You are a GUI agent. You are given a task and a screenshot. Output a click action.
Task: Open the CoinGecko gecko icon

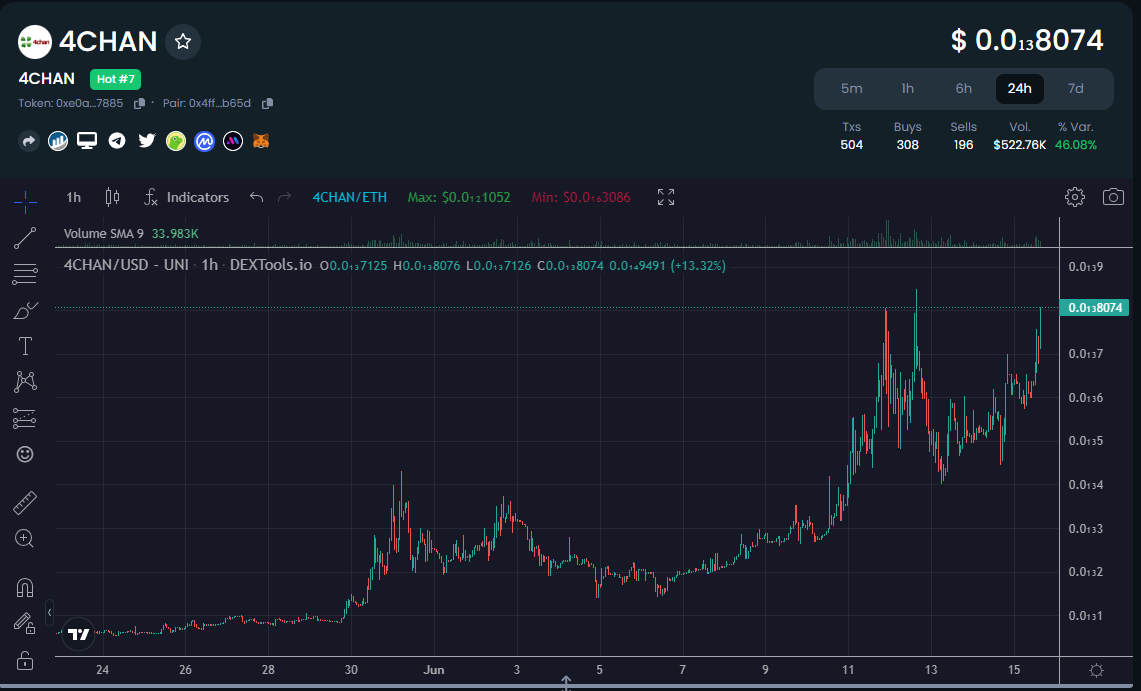(176, 141)
